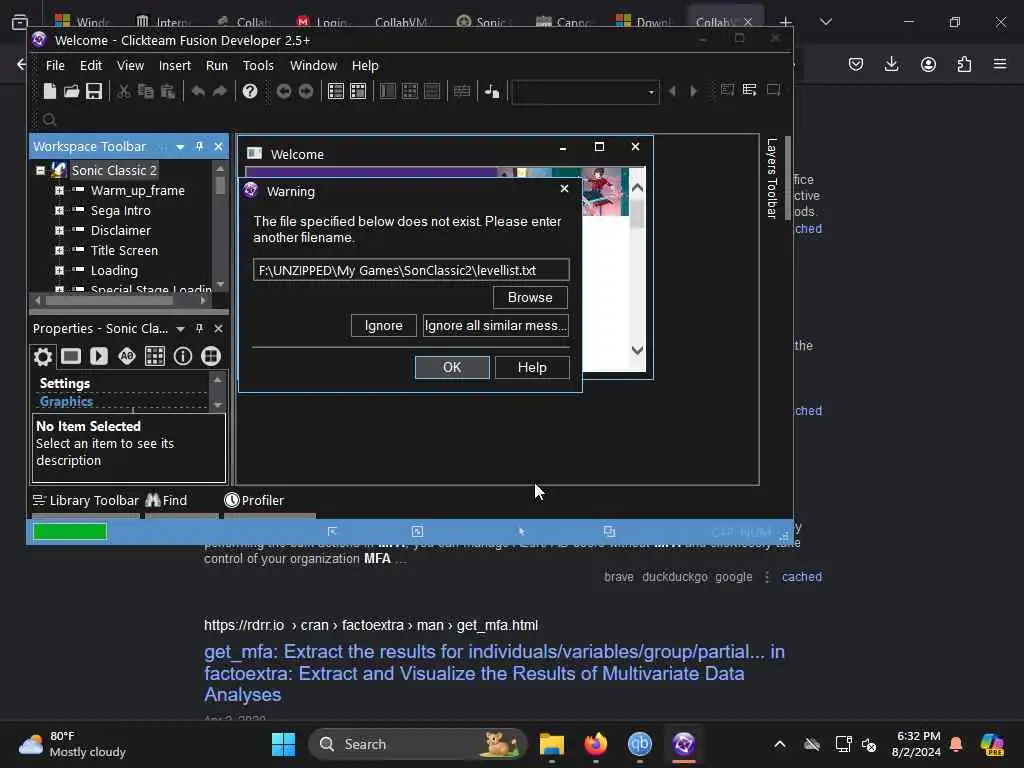Screen dimensions: 1024x768
Task: Click the Save floppy disk icon
Action: click(94, 91)
